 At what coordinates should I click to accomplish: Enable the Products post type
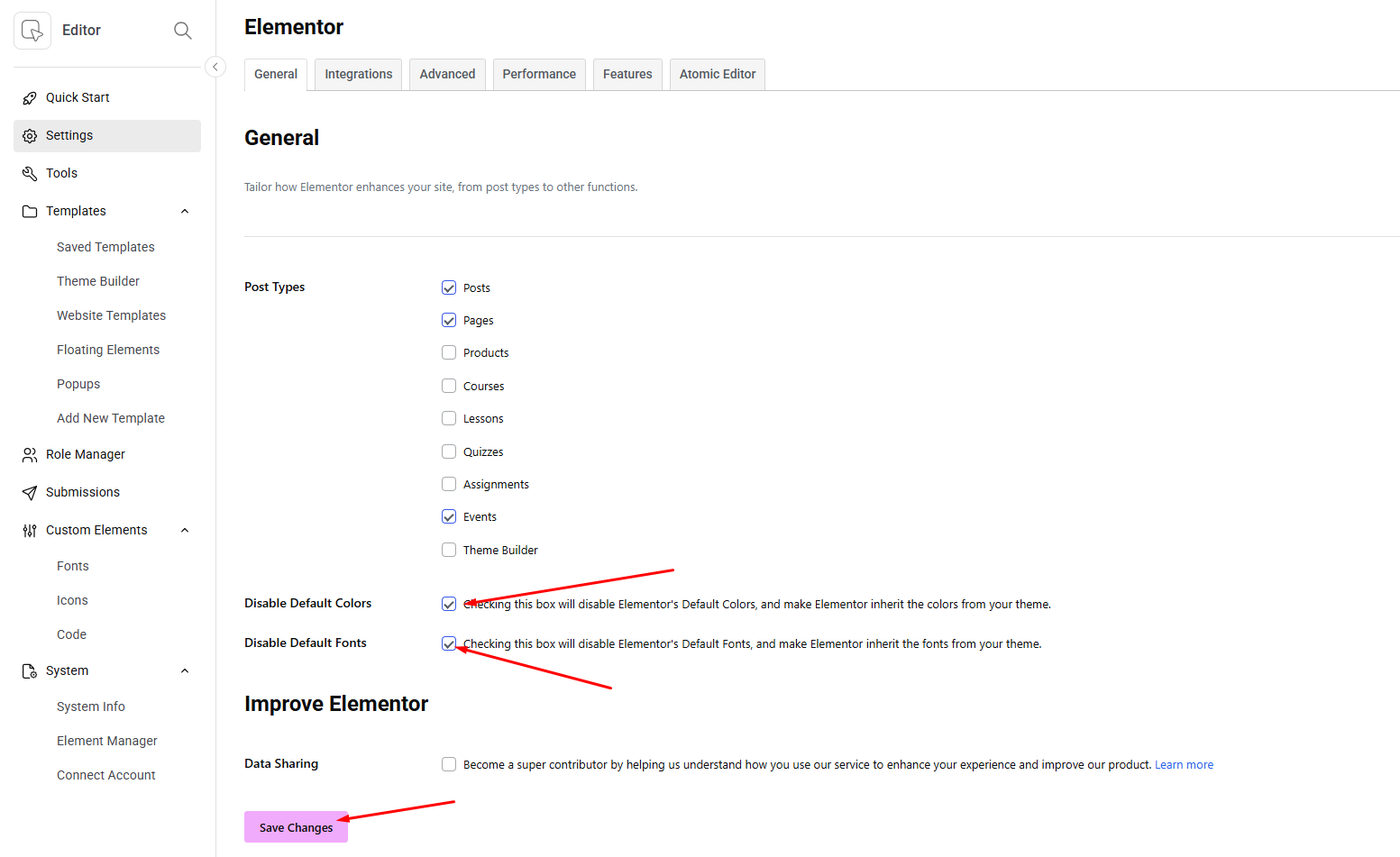(449, 352)
